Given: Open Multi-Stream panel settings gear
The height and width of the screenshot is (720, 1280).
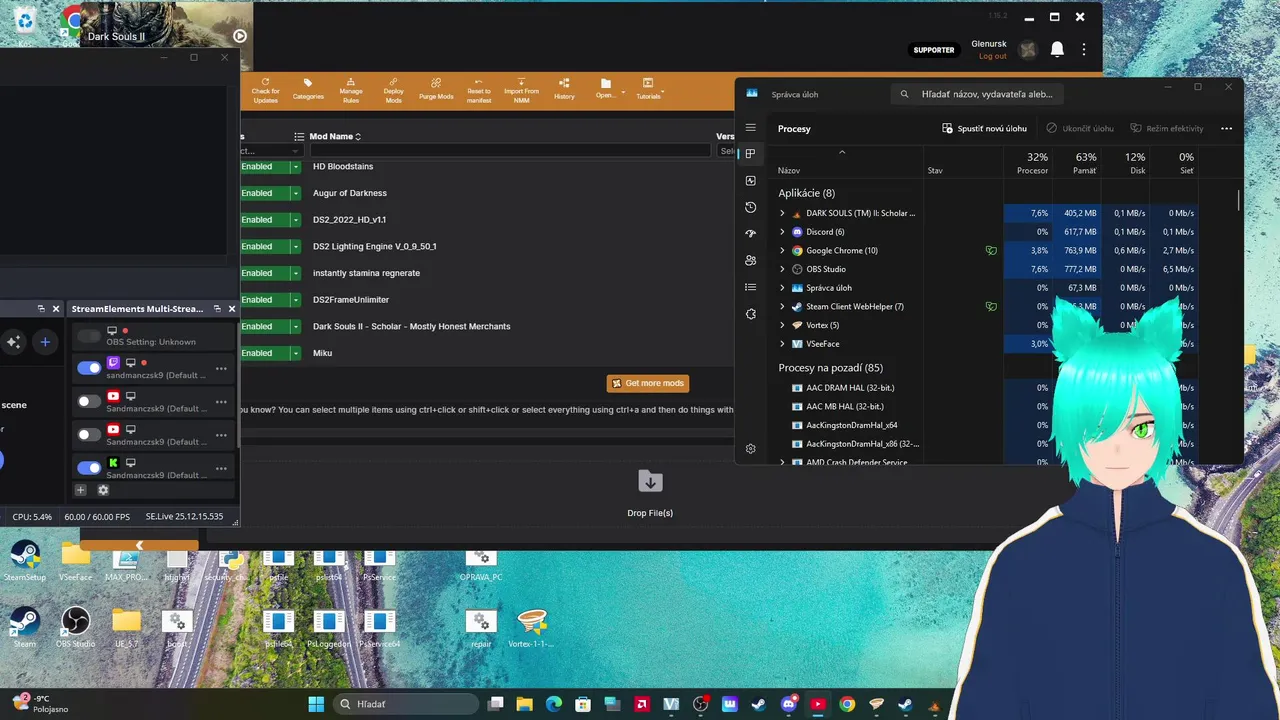Looking at the screenshot, I should pyautogui.click(x=103, y=490).
